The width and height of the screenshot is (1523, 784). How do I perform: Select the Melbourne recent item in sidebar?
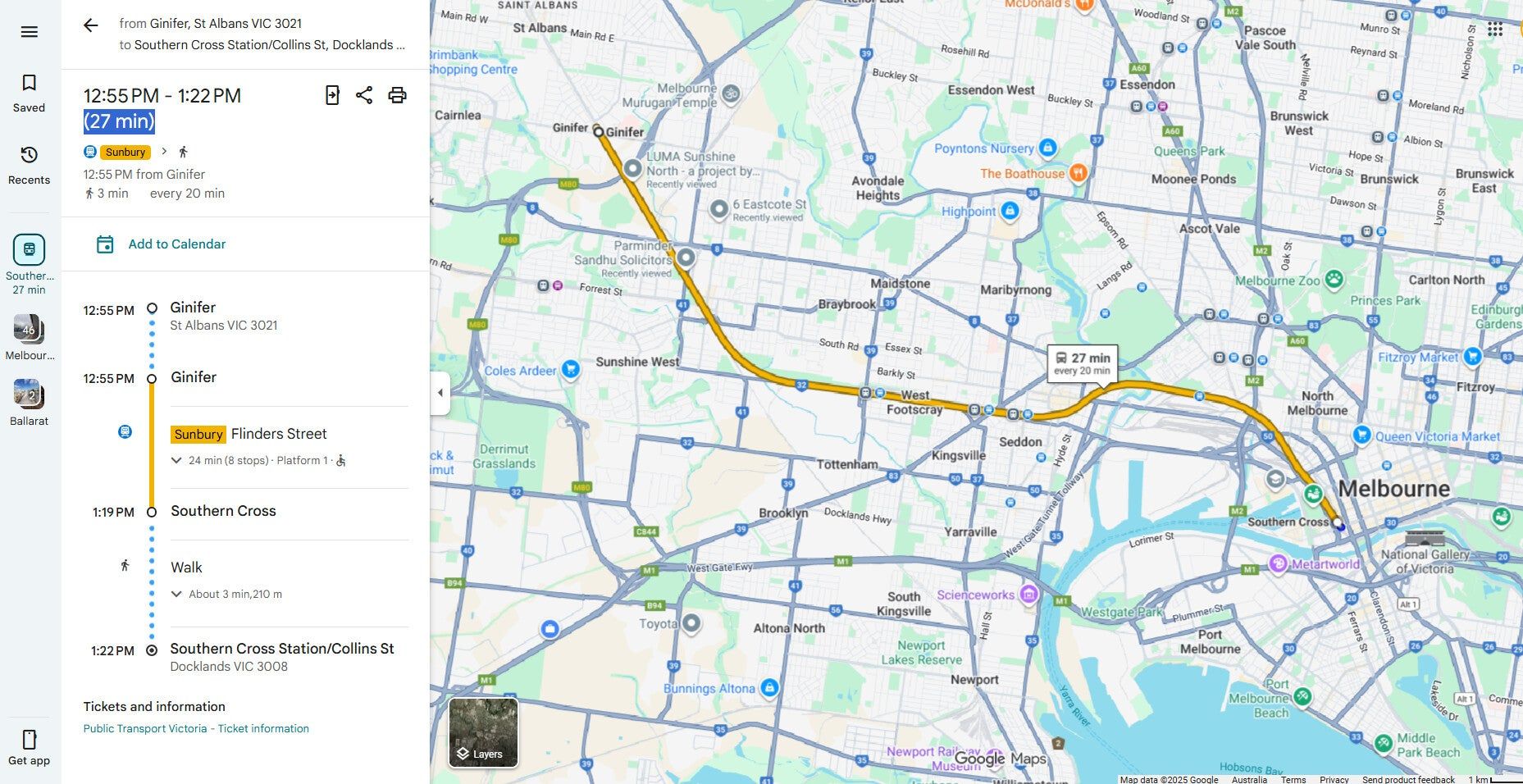tap(29, 337)
